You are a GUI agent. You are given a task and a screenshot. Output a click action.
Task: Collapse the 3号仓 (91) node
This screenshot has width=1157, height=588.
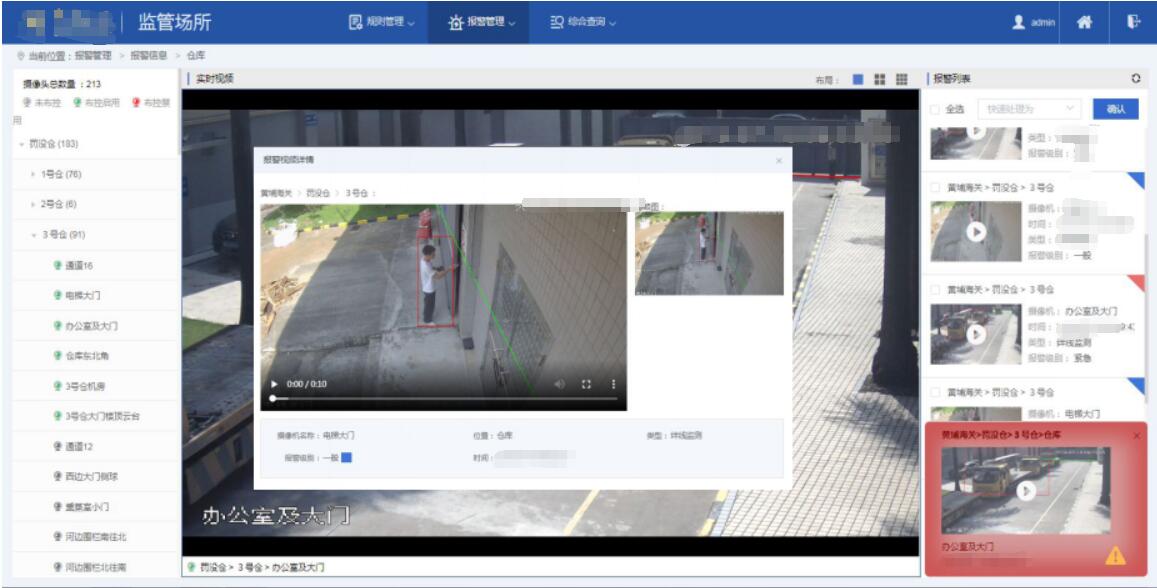[x=34, y=235]
